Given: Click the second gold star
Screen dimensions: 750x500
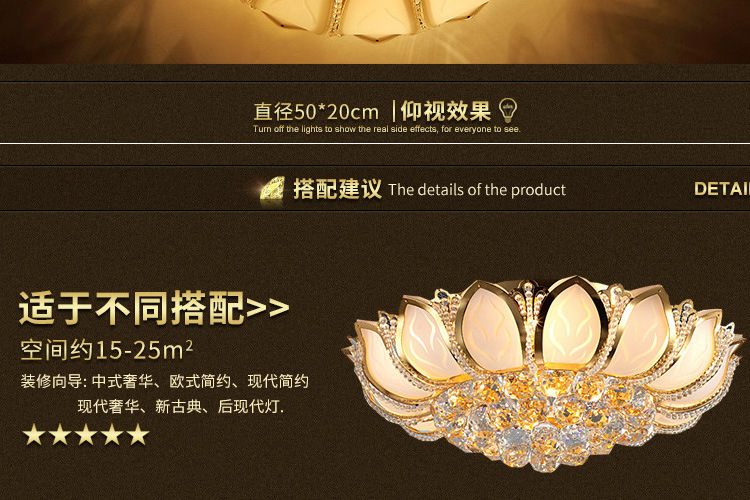Looking at the screenshot, I should pos(60,434).
